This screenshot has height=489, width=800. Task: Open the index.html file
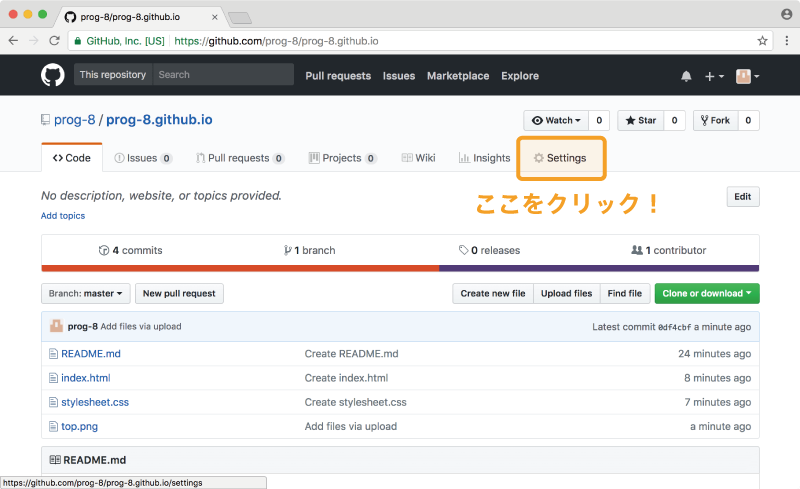(86, 378)
